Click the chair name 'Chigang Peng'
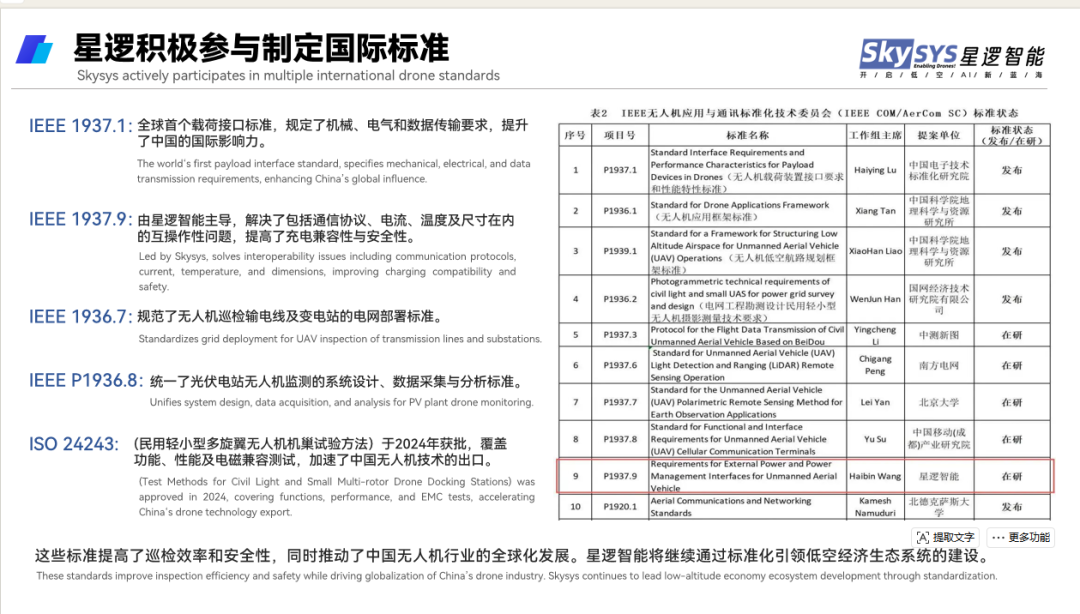The image size is (1080, 614). click(x=875, y=365)
